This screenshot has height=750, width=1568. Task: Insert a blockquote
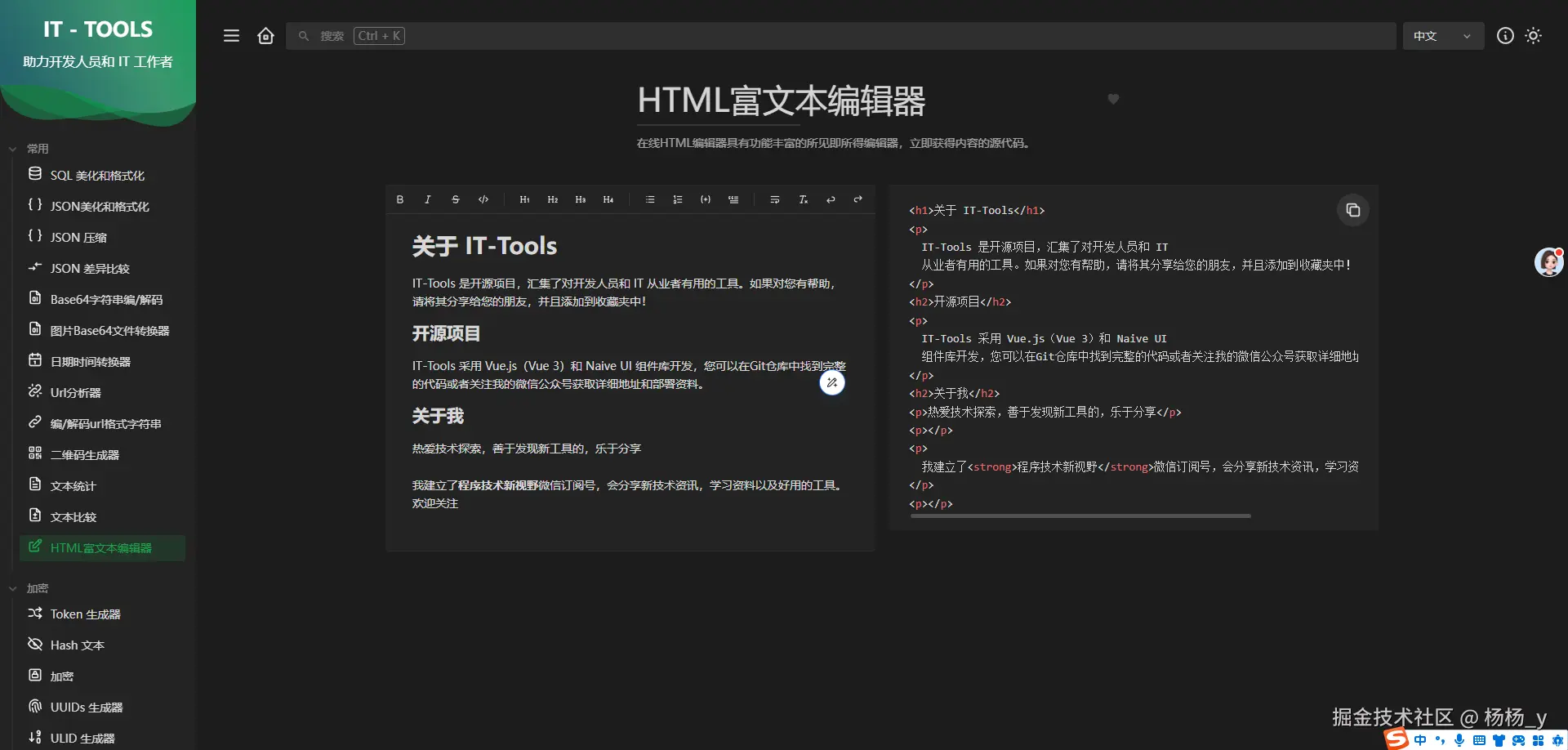click(x=733, y=199)
